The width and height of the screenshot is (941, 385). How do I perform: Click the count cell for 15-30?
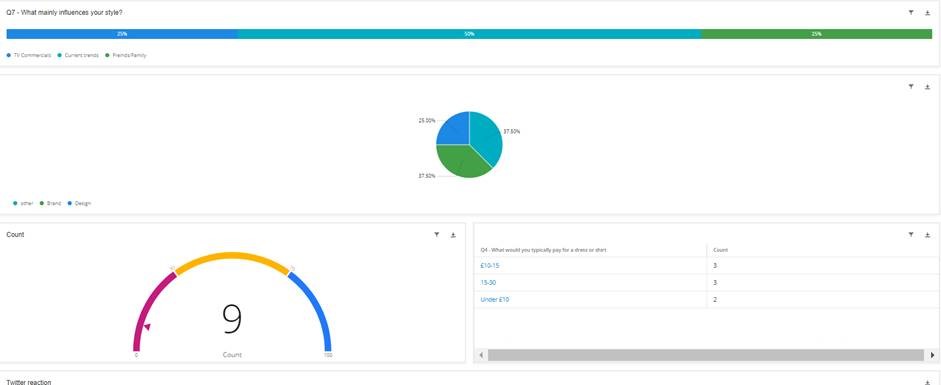pos(823,282)
